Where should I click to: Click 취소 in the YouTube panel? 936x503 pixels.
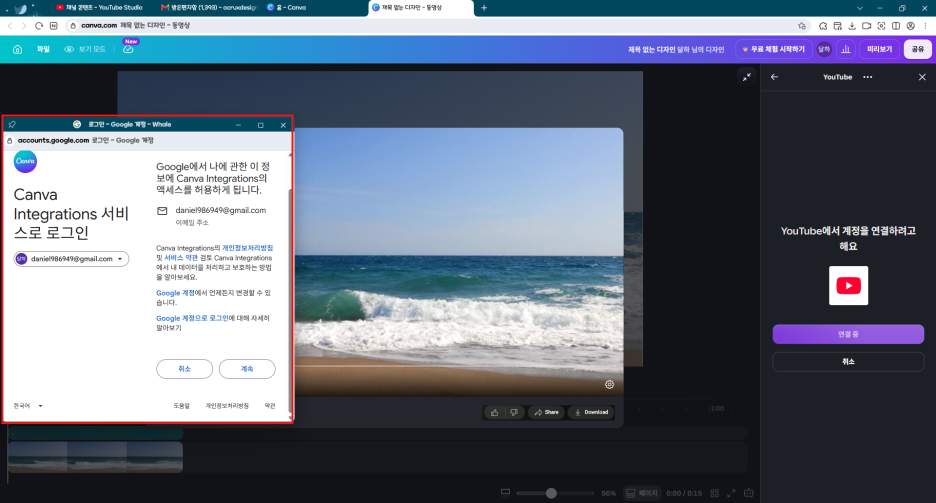(x=848, y=362)
